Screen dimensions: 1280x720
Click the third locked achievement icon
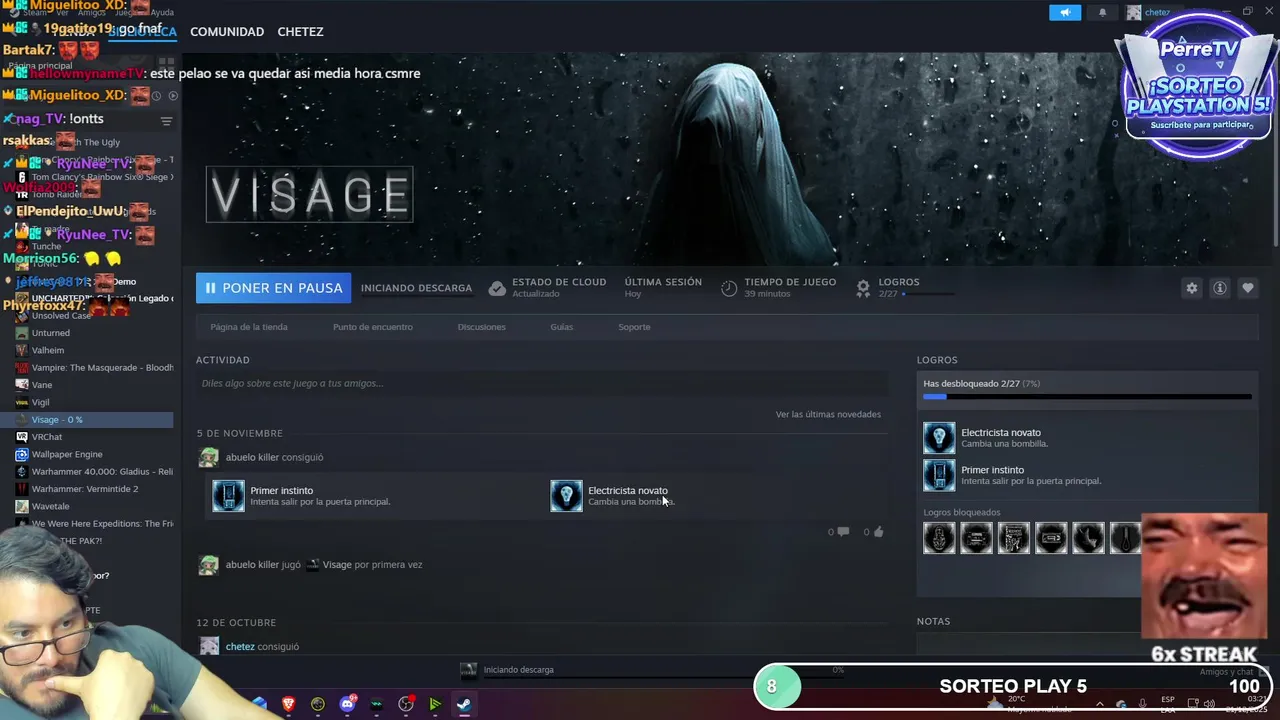1014,538
